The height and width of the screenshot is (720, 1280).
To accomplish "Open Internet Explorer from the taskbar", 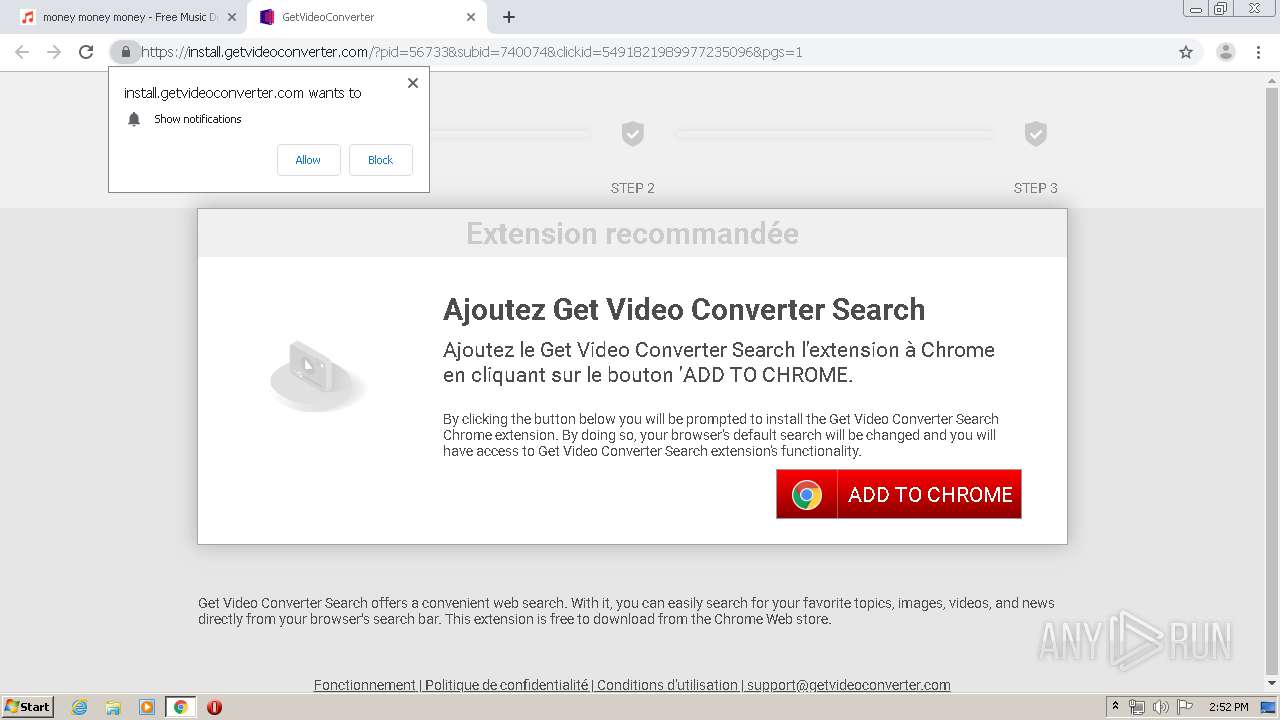I will 79,707.
